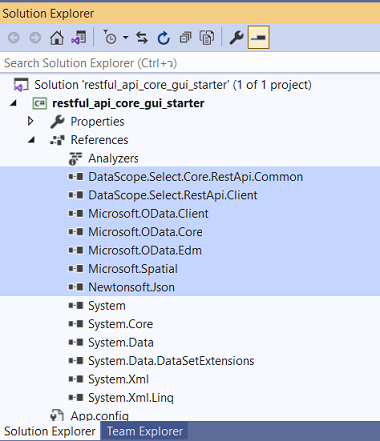Refresh the Solution Explorer

pos(164,38)
